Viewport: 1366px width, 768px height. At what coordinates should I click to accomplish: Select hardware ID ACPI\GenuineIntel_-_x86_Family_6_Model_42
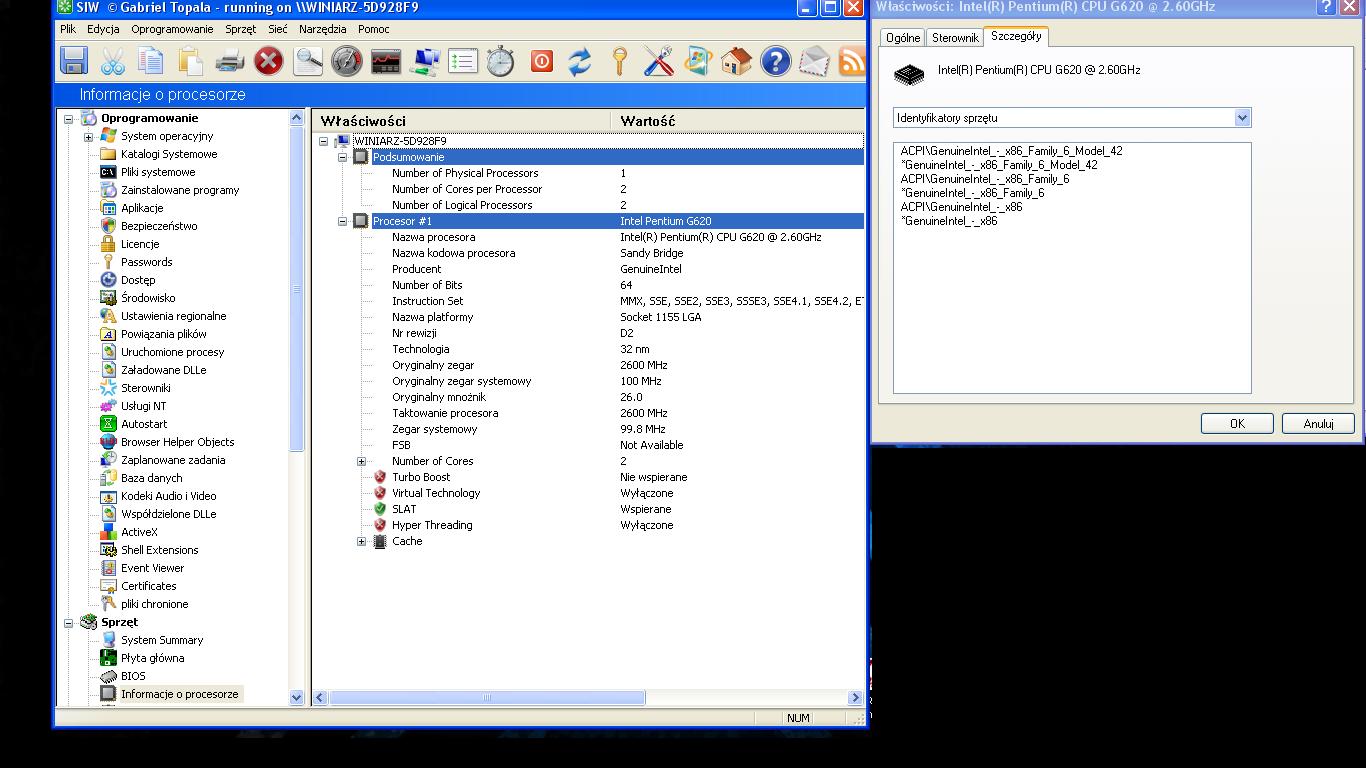(x=1011, y=151)
